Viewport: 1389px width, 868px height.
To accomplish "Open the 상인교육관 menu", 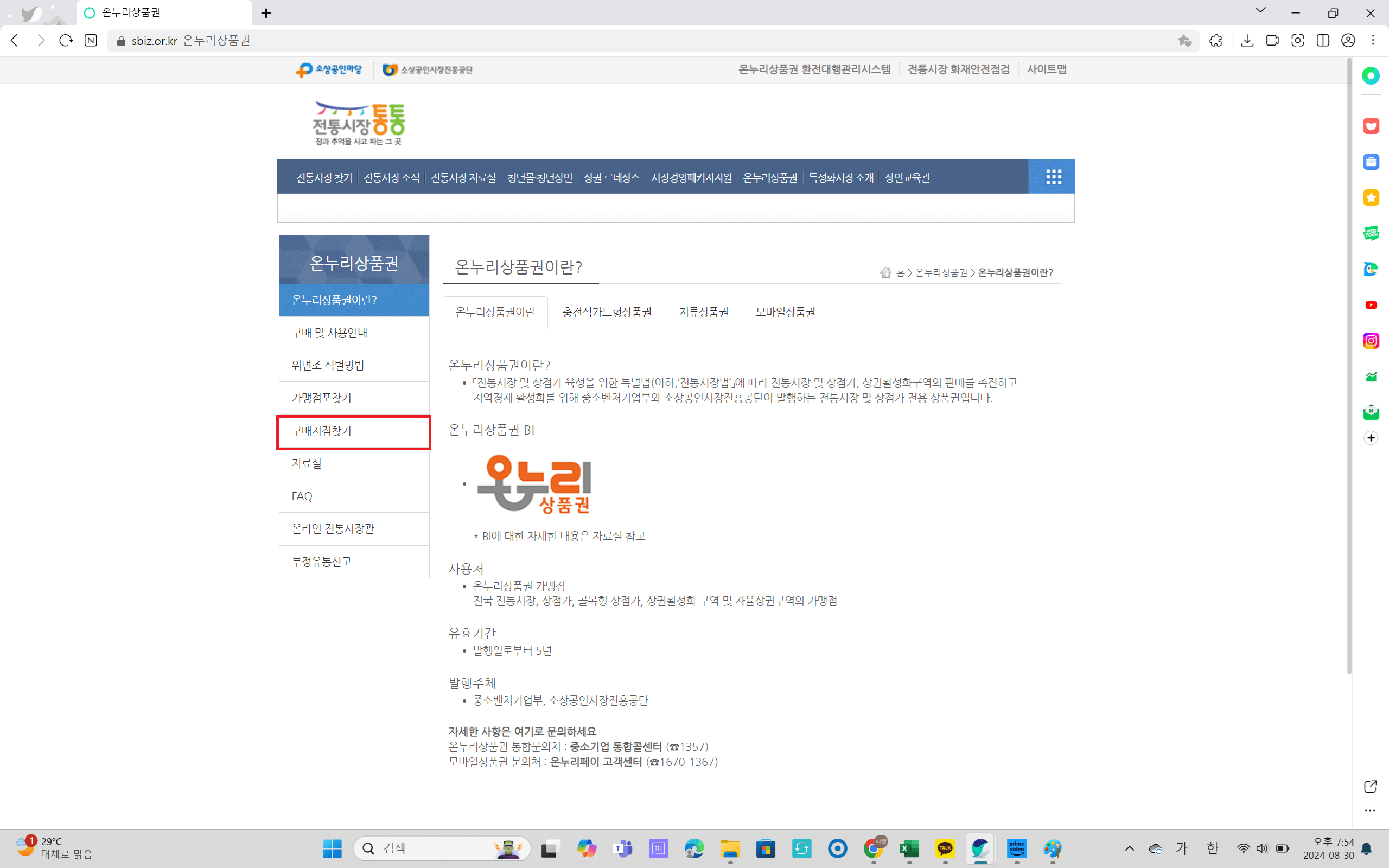I will [907, 177].
